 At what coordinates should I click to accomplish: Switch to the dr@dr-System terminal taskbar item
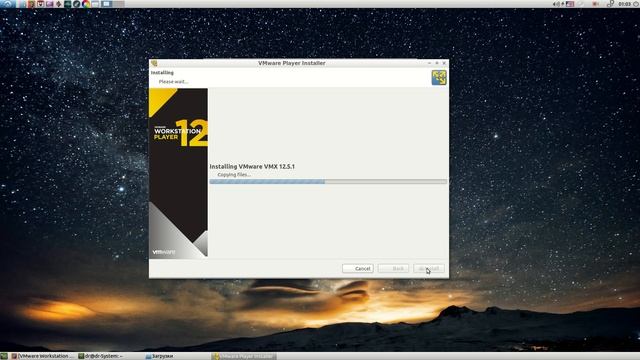coord(101,356)
